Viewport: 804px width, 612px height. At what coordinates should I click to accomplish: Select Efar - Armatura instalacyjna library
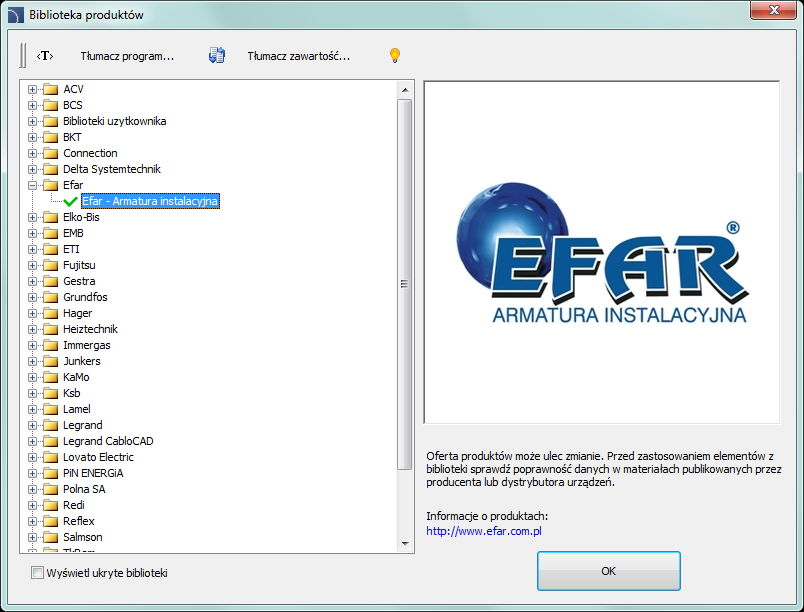pyautogui.click(x=150, y=201)
